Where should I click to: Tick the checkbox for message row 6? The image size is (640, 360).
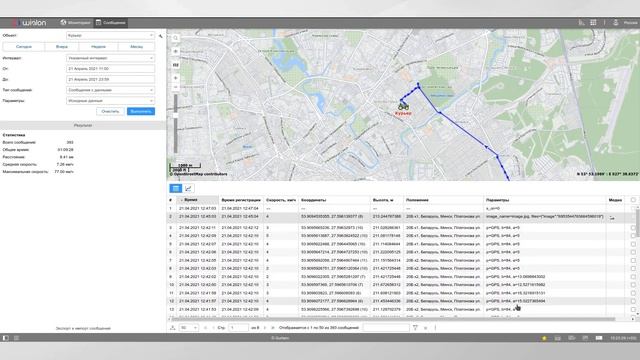[633, 252]
